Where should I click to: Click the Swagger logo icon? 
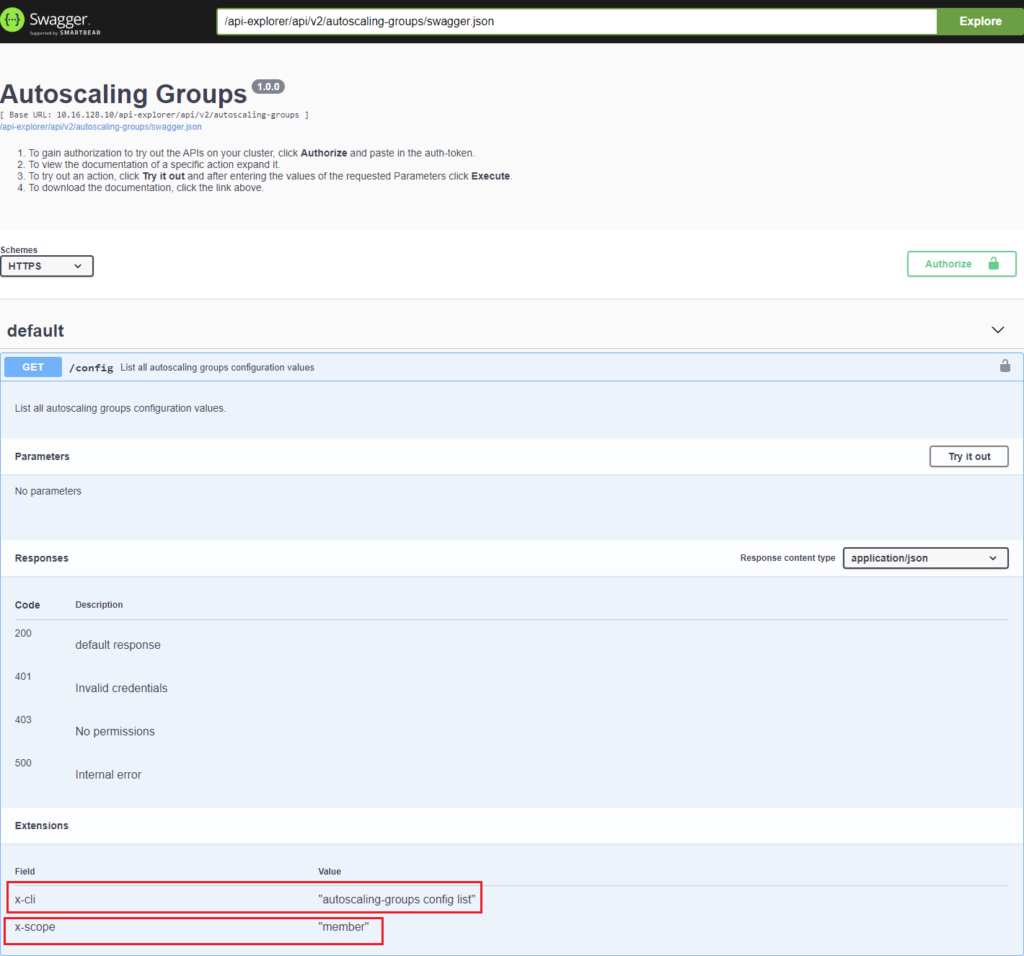coord(12,20)
